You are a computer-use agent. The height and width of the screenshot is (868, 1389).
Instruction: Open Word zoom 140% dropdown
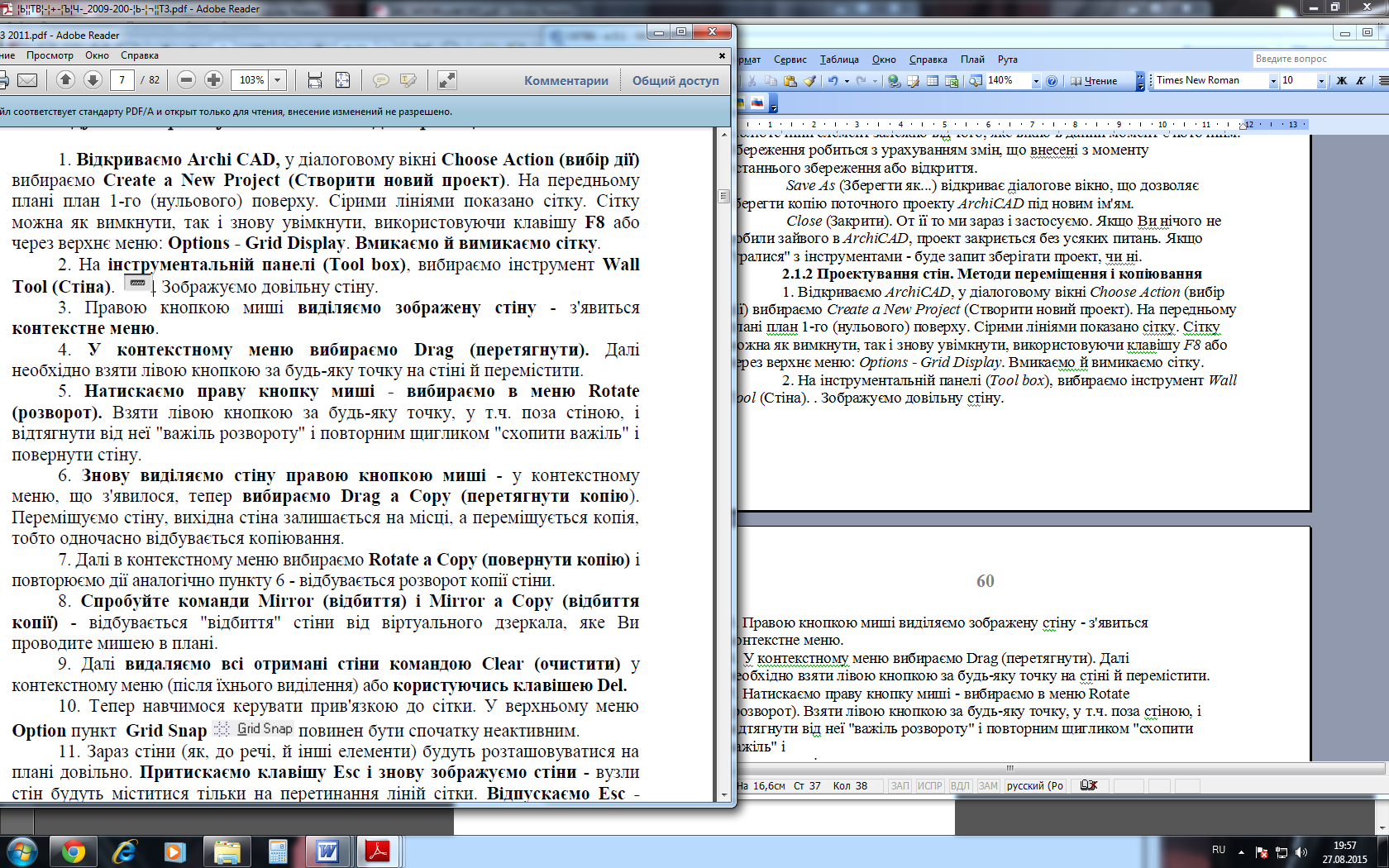[1036, 81]
